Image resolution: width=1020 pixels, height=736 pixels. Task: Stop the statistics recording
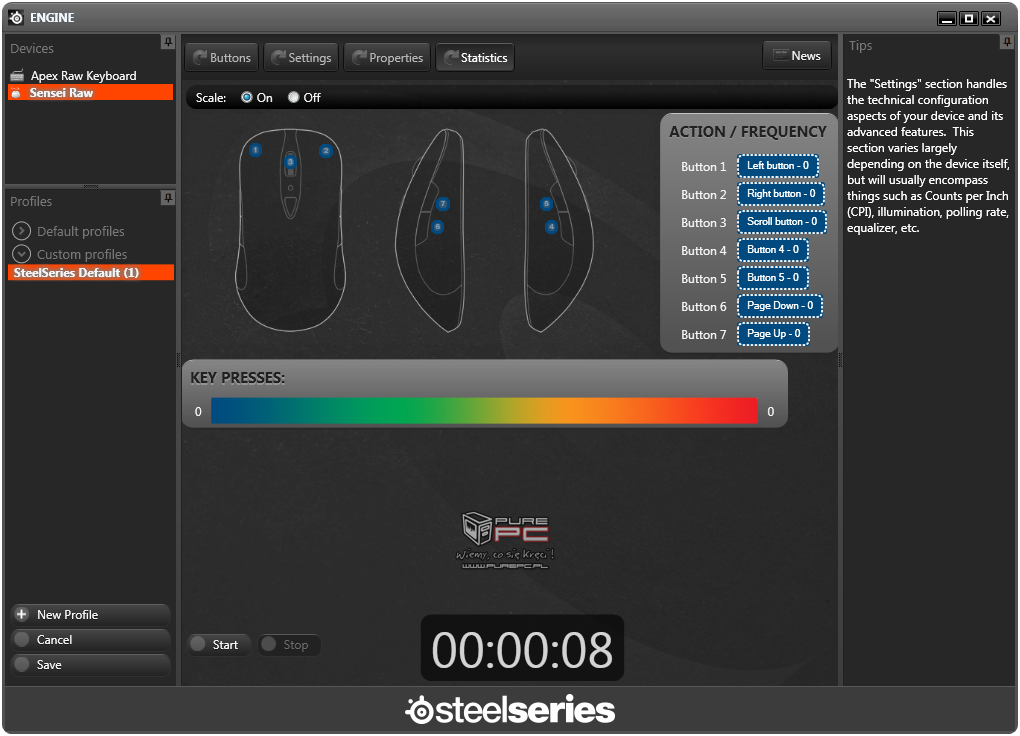click(289, 644)
